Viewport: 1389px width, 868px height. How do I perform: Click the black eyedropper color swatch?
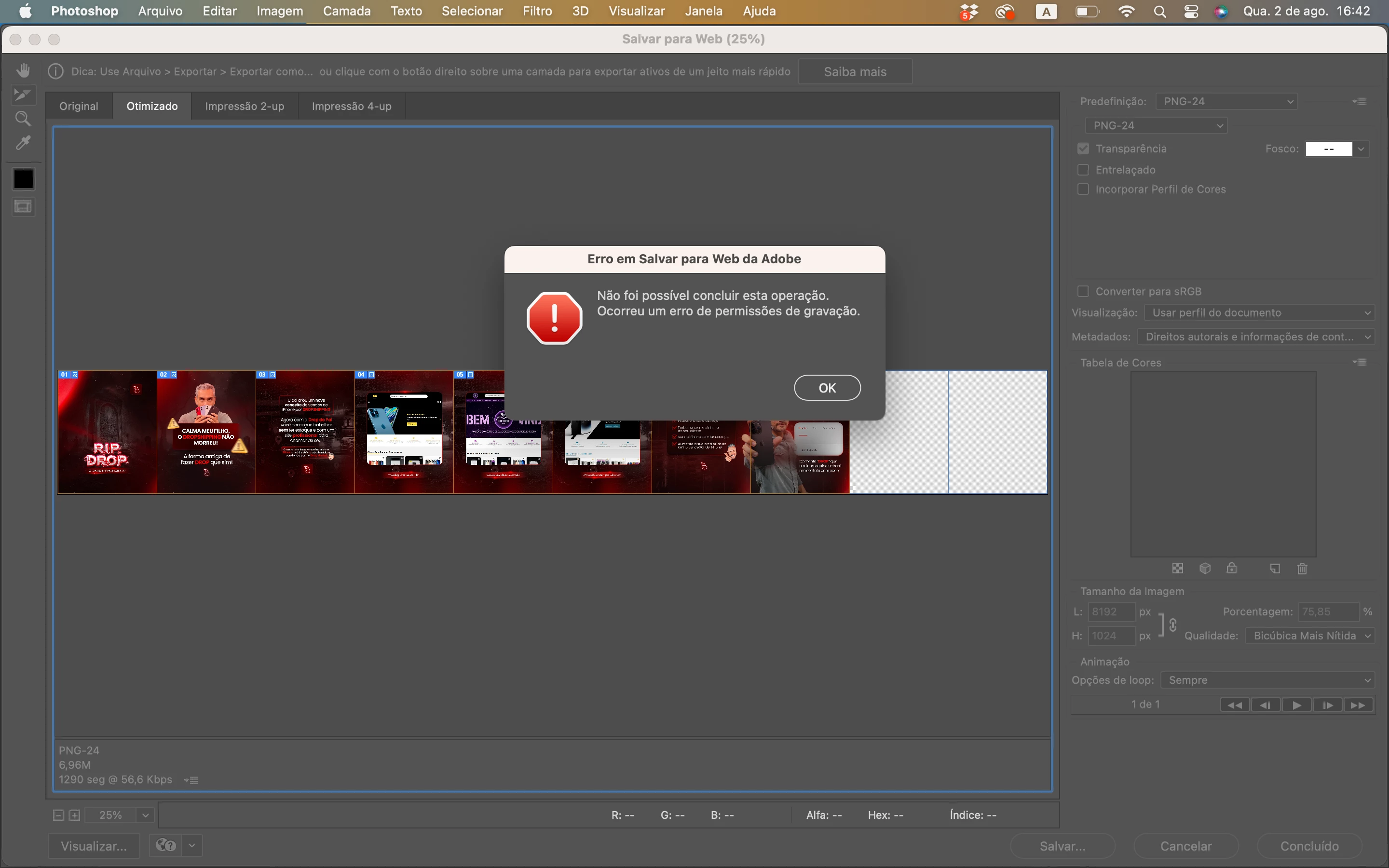(x=23, y=179)
